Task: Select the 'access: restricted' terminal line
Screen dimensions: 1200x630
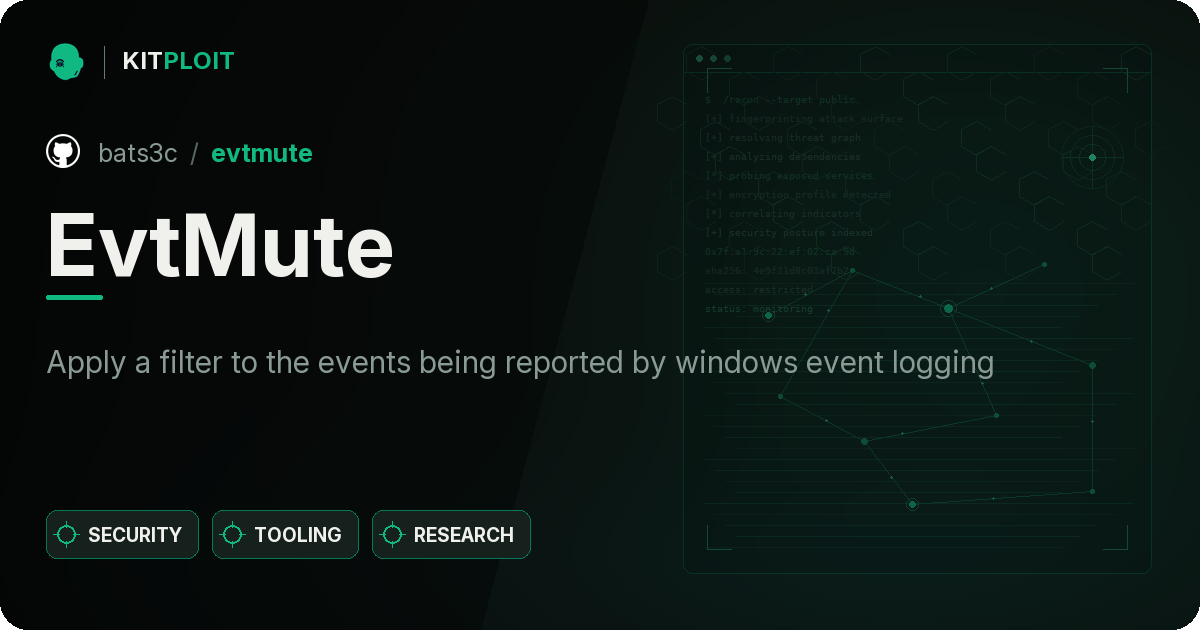Action: pyautogui.click(x=758, y=289)
